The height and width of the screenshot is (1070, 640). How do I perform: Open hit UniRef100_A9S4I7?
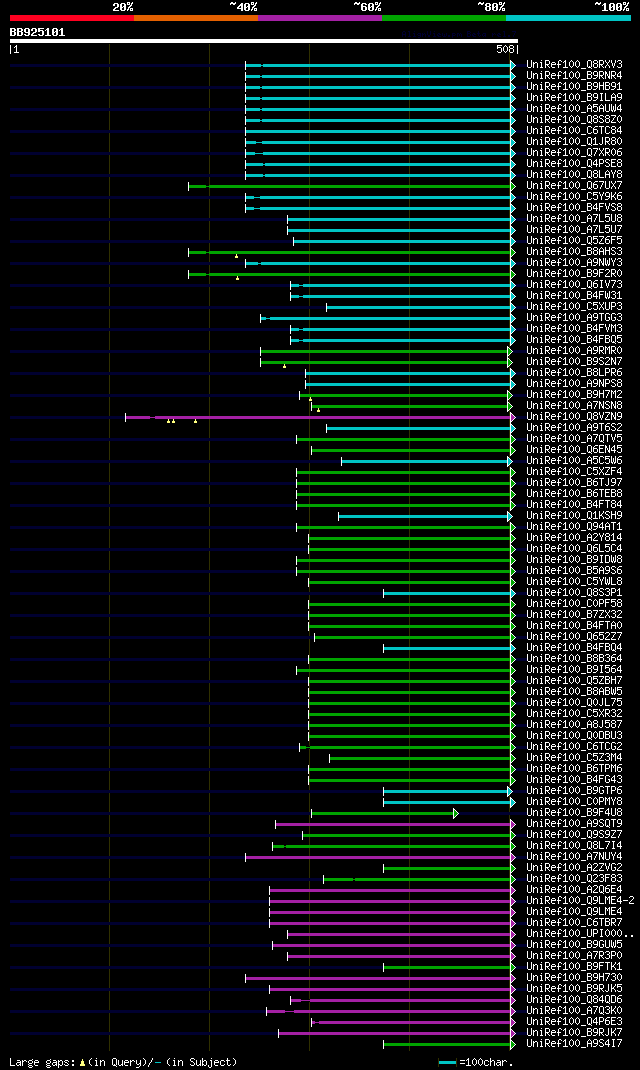pyautogui.click(x=574, y=1043)
